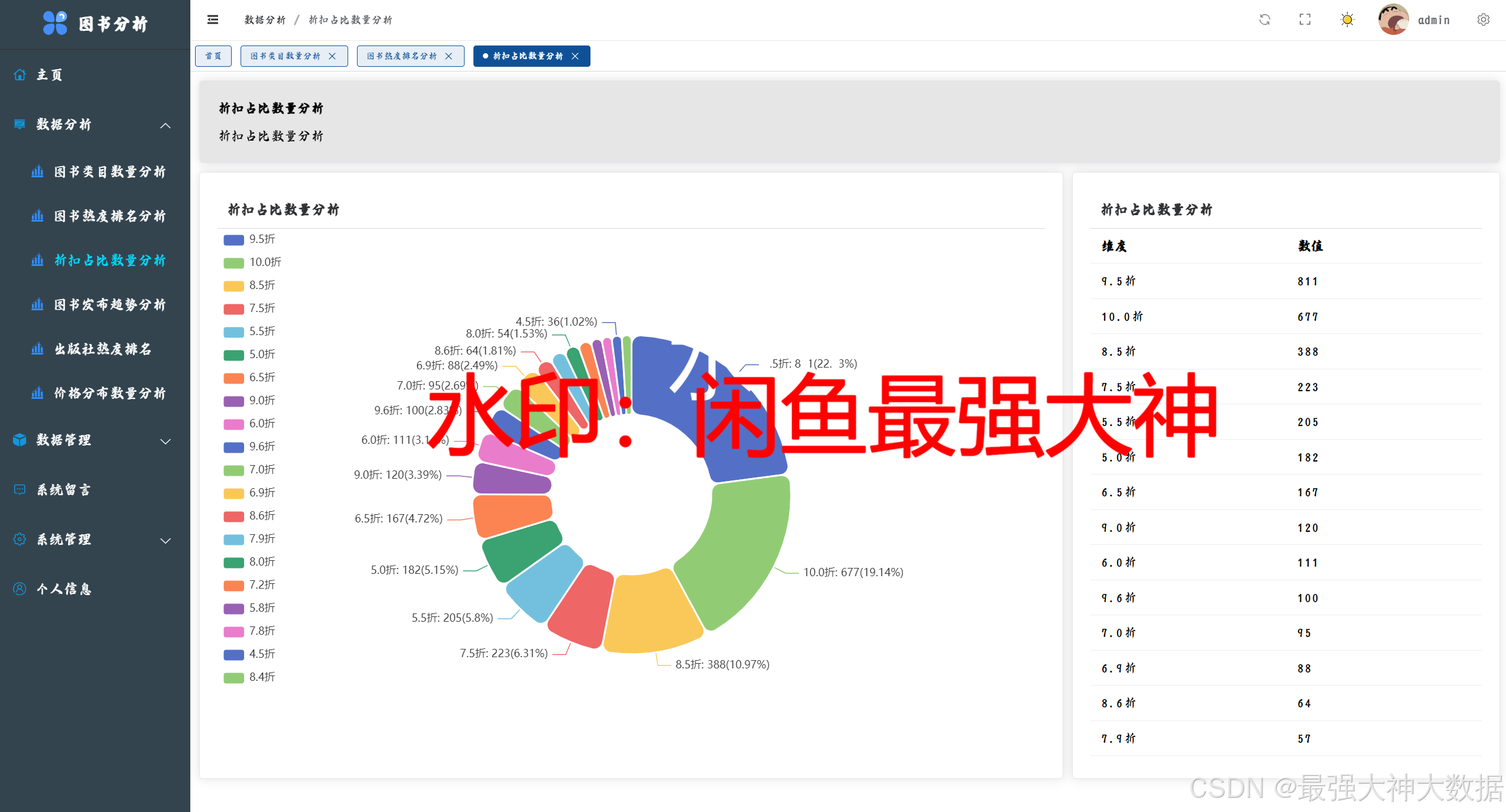Toggle the sun light-theme switch
The image size is (1506, 812).
click(1347, 20)
